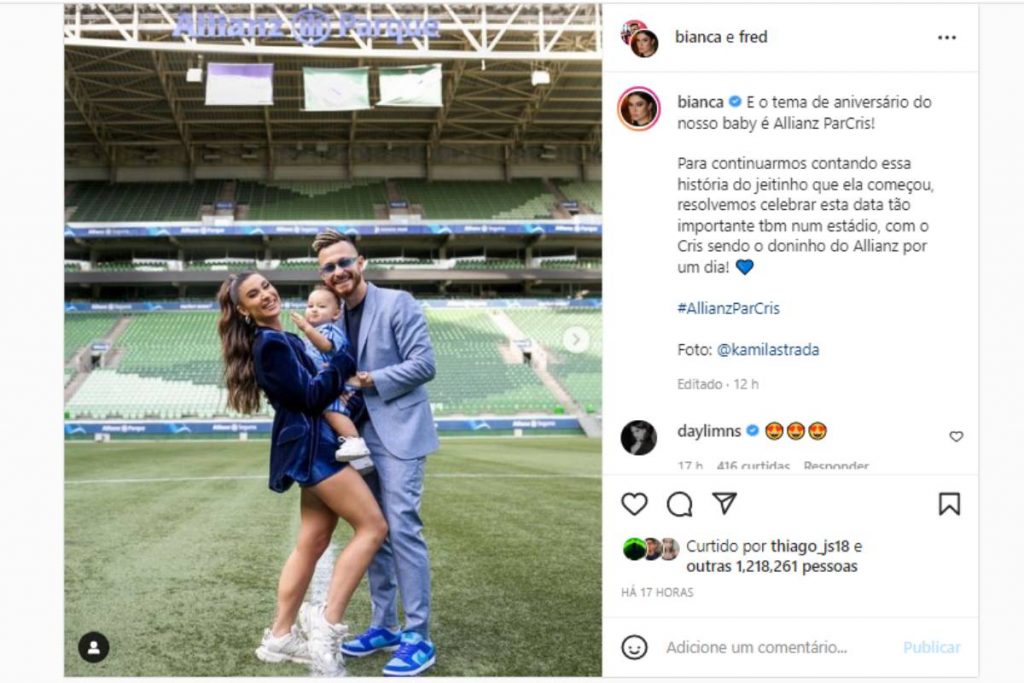Share post via paper plane icon
Image resolution: width=1024 pixels, height=683 pixels.
pos(725,503)
